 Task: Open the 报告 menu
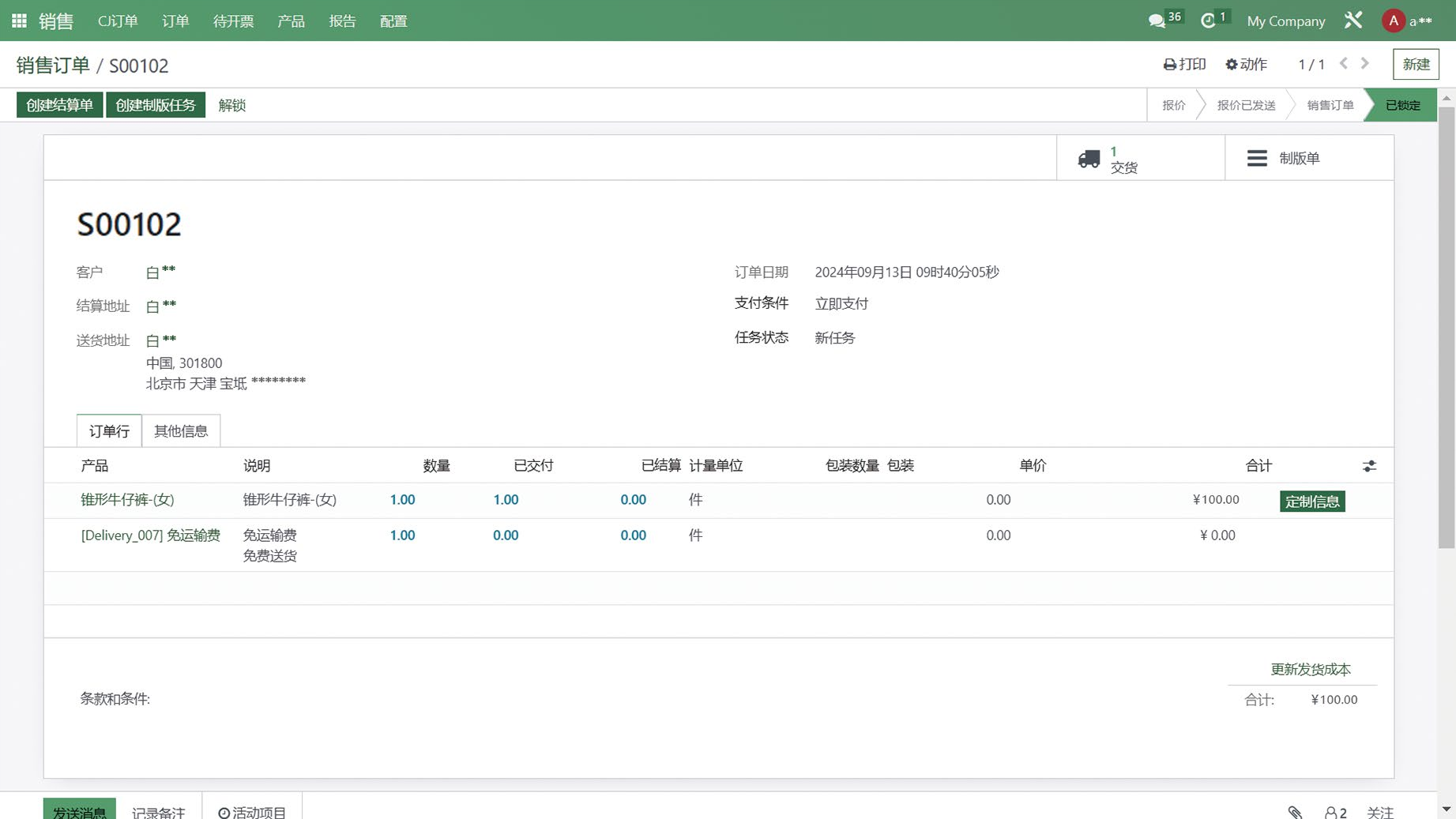pos(342,21)
